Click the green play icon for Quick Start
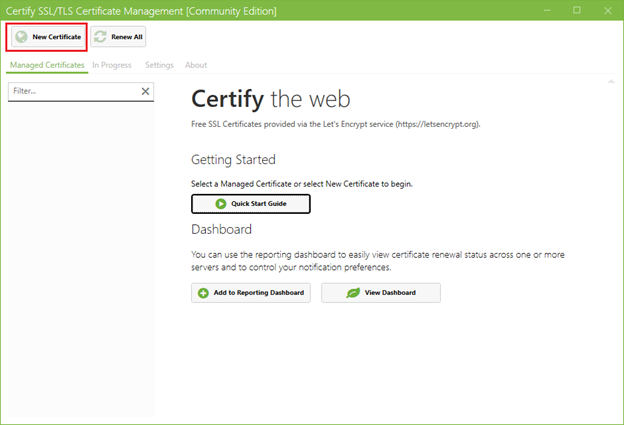Viewport: 624px width, 425px height. point(220,204)
